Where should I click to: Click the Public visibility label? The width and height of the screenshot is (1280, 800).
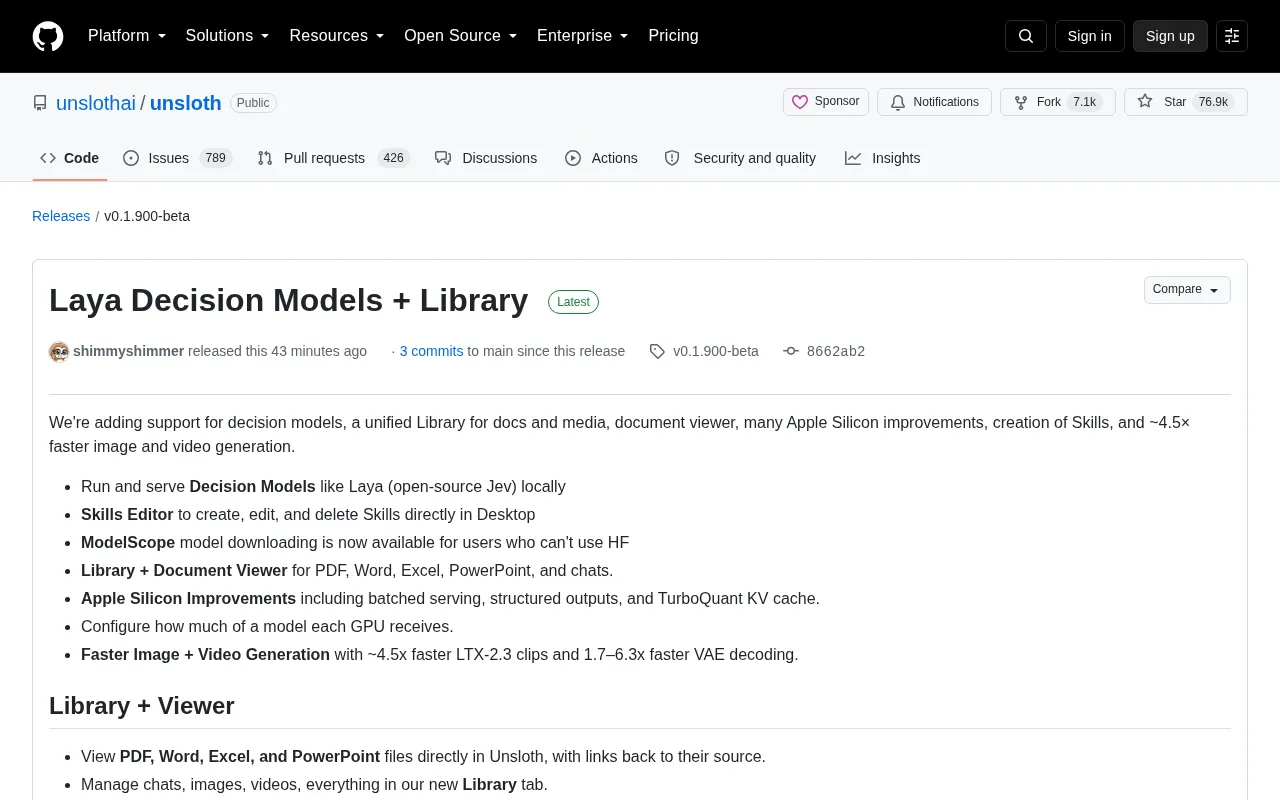(253, 103)
